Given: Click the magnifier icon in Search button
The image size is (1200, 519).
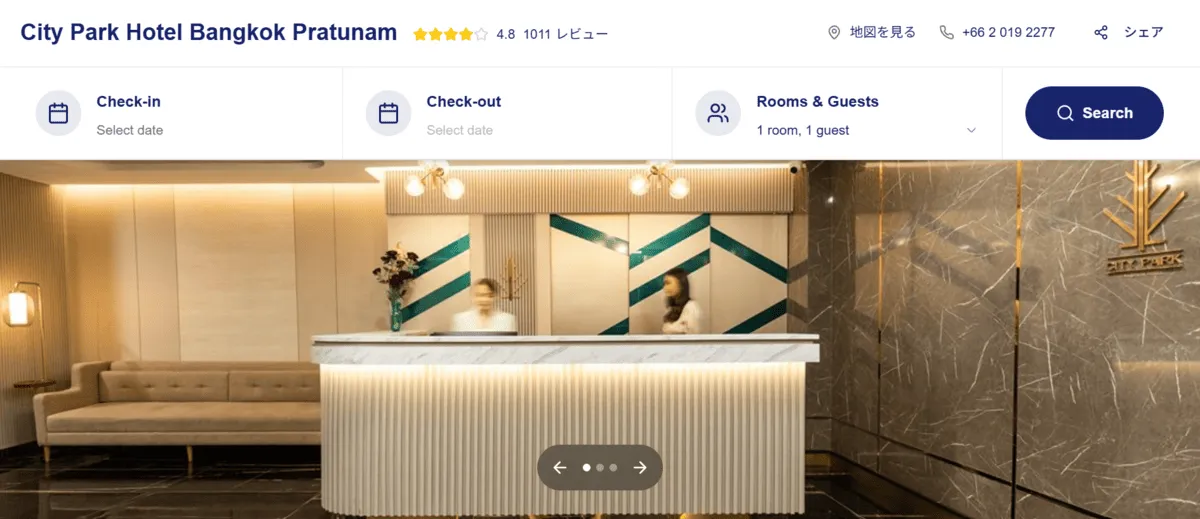Looking at the screenshot, I should click(1065, 113).
